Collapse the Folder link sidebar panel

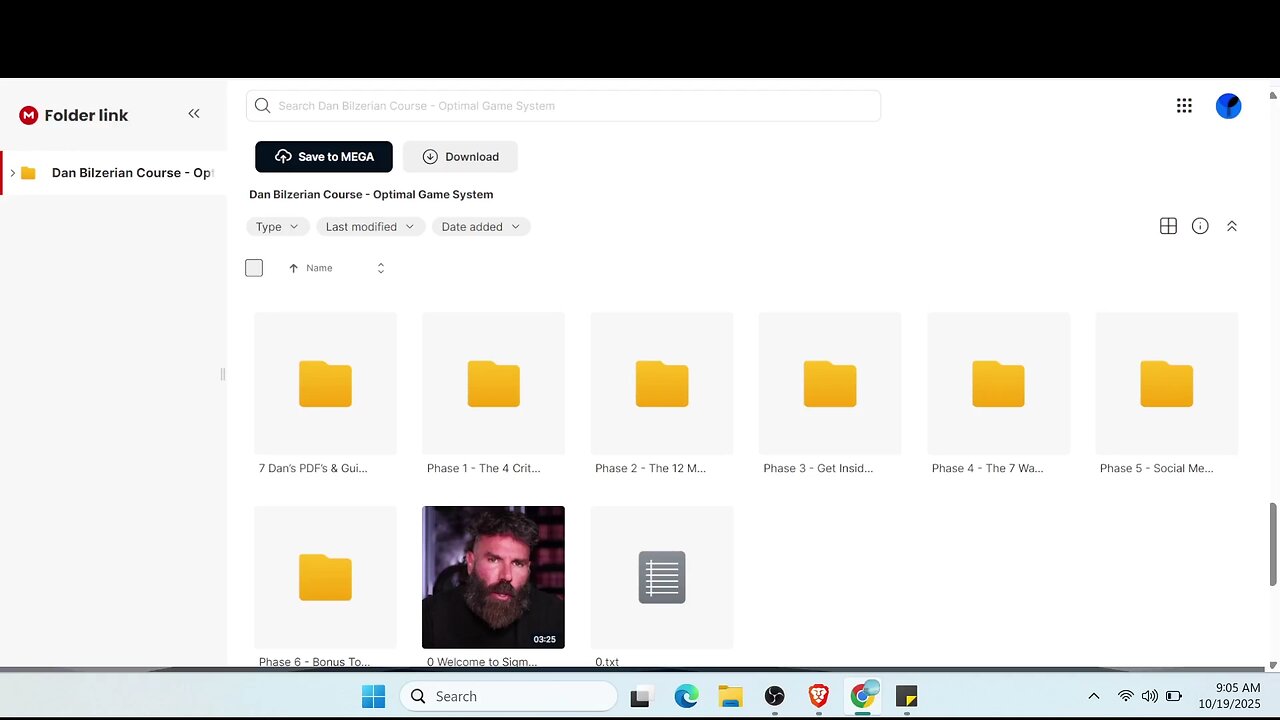pos(194,114)
